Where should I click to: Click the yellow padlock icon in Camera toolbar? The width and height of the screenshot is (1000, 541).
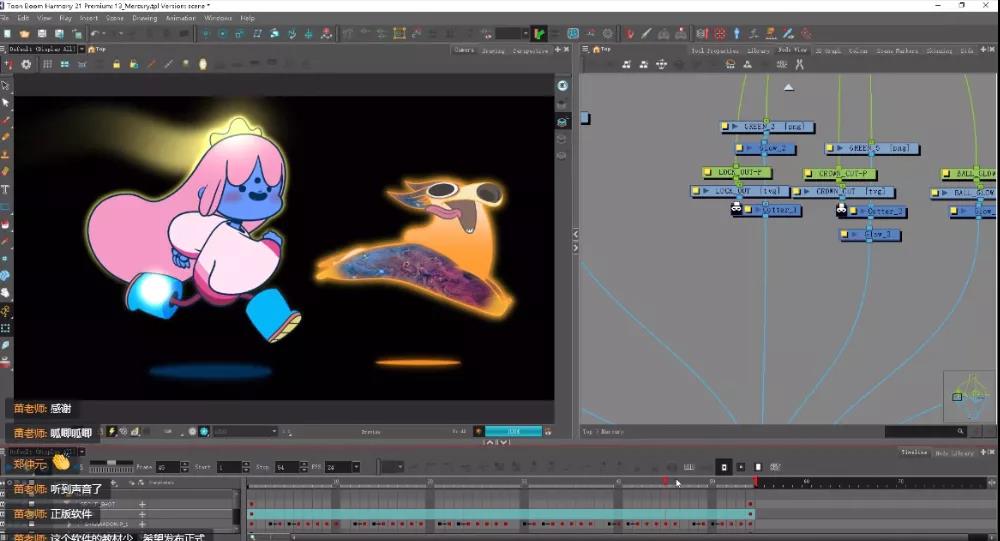(x=116, y=64)
